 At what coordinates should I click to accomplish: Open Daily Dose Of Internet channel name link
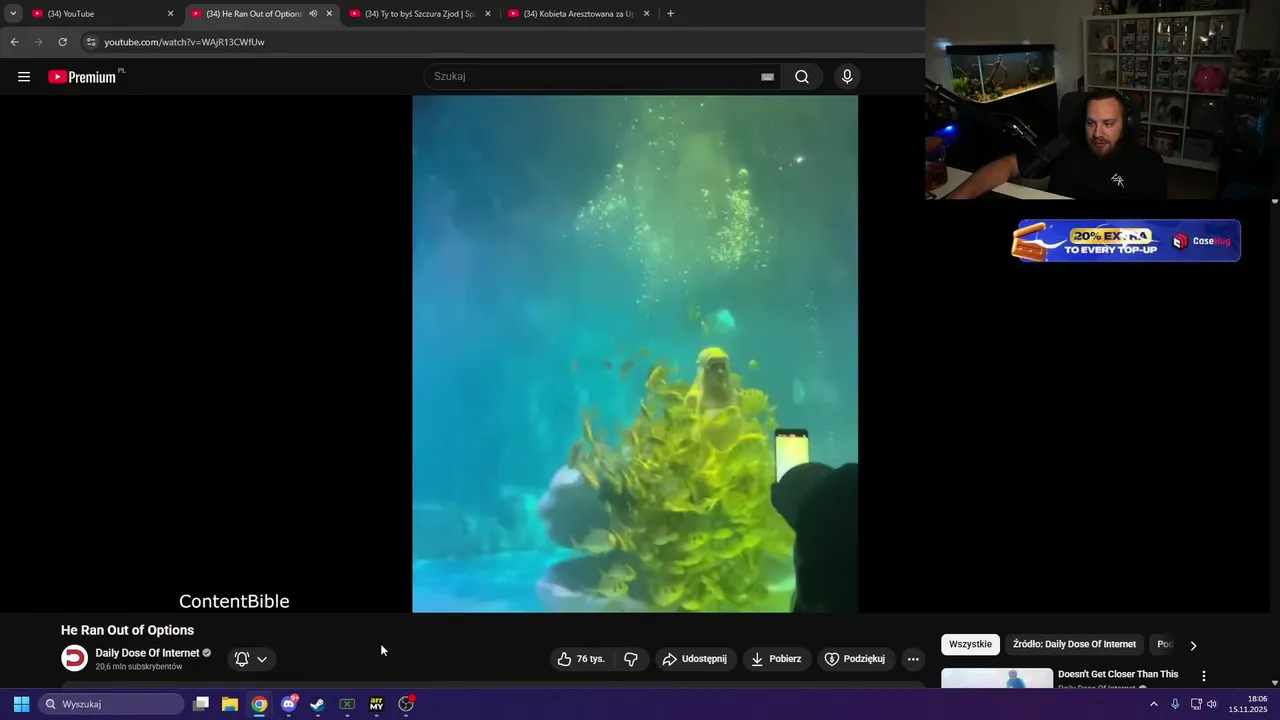coord(147,653)
